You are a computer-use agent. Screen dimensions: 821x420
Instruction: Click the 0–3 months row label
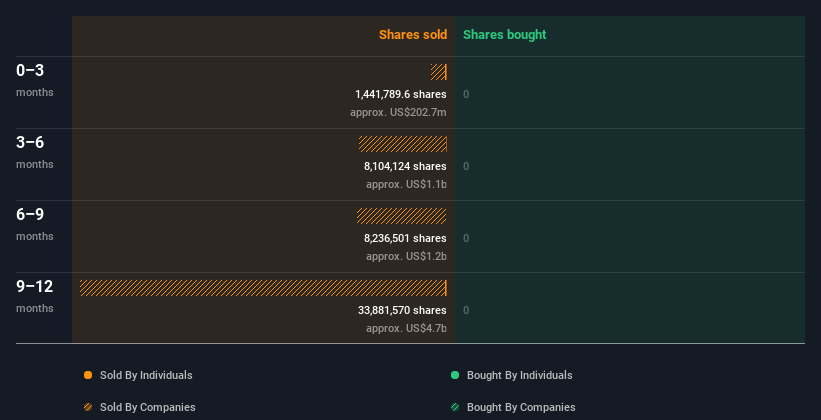tap(35, 80)
